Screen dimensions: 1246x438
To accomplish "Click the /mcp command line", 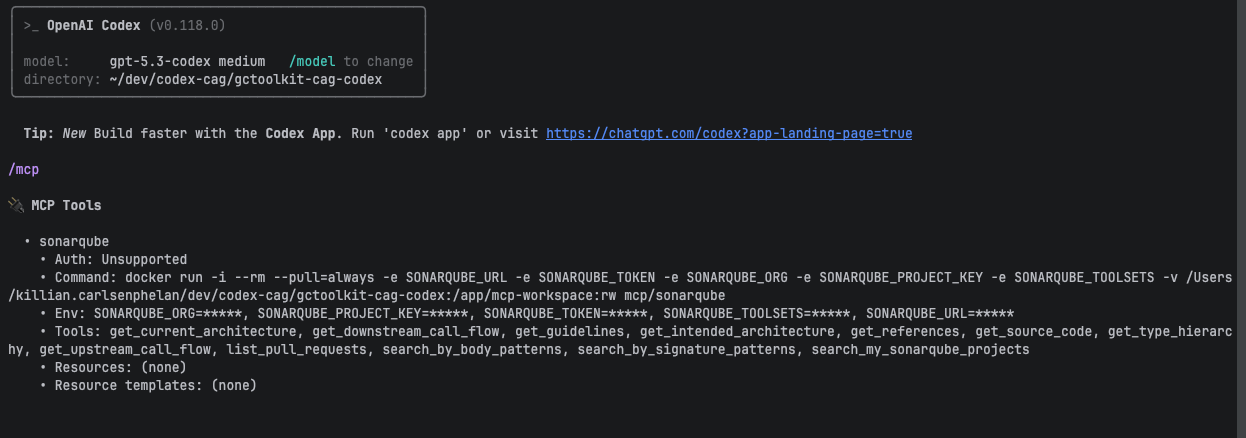I will (x=23, y=169).
